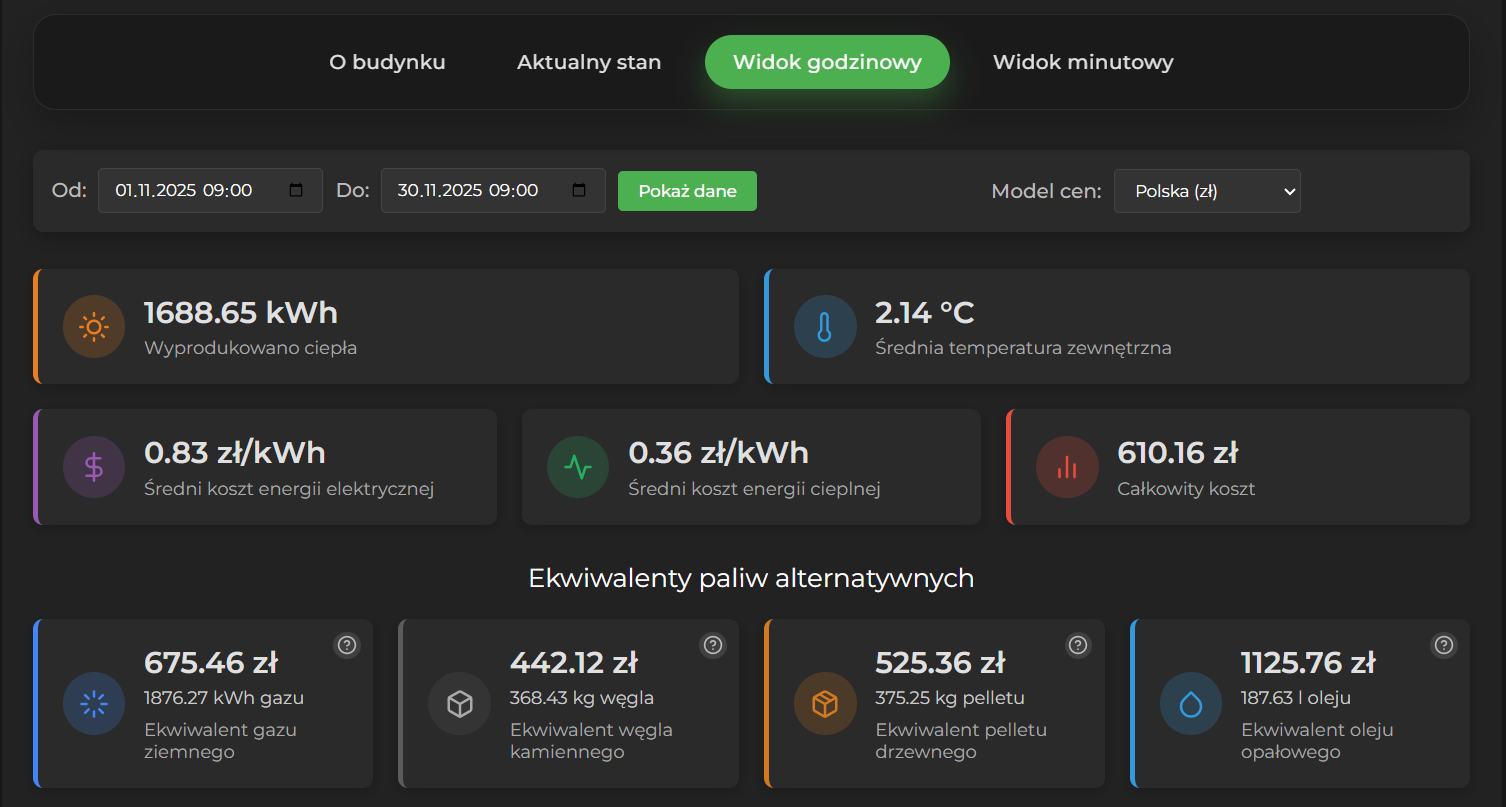Screen dimensions: 1506x807
Task: Open the Widok minutowy tab
Action: pyautogui.click(x=1083, y=62)
